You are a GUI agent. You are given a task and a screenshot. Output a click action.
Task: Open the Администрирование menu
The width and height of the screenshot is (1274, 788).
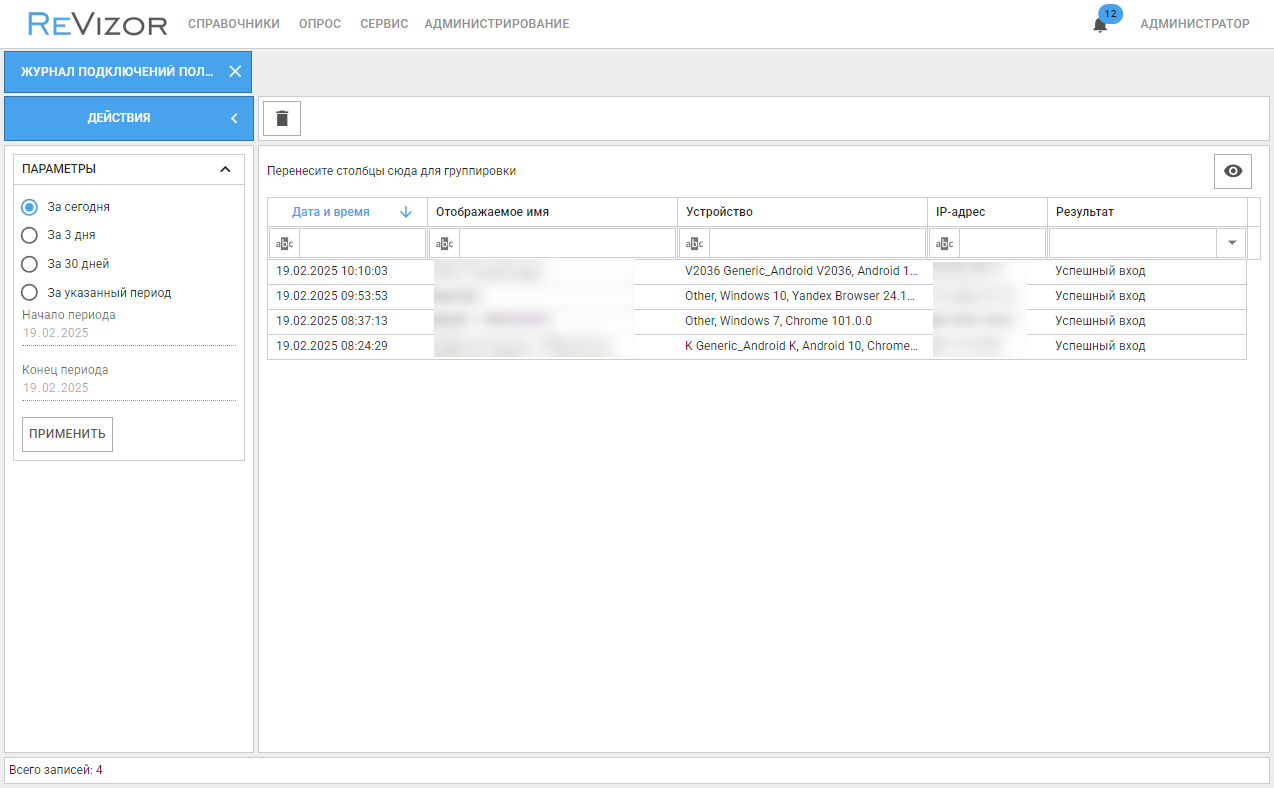[497, 24]
